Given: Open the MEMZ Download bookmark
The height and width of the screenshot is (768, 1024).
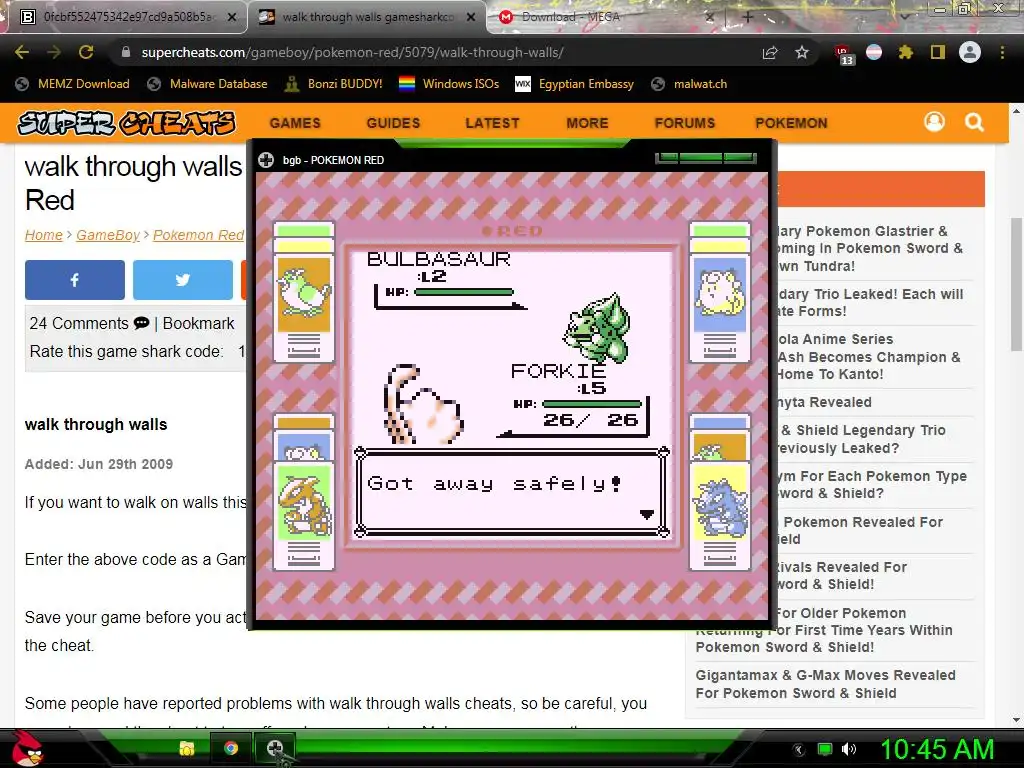Looking at the screenshot, I should (72, 84).
